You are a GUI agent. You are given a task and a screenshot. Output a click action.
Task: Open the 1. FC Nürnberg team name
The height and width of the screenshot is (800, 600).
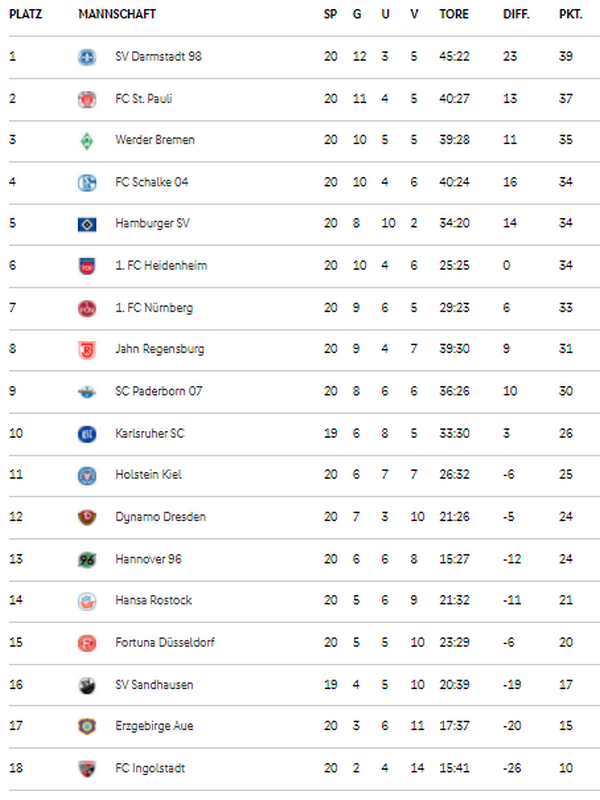154,308
